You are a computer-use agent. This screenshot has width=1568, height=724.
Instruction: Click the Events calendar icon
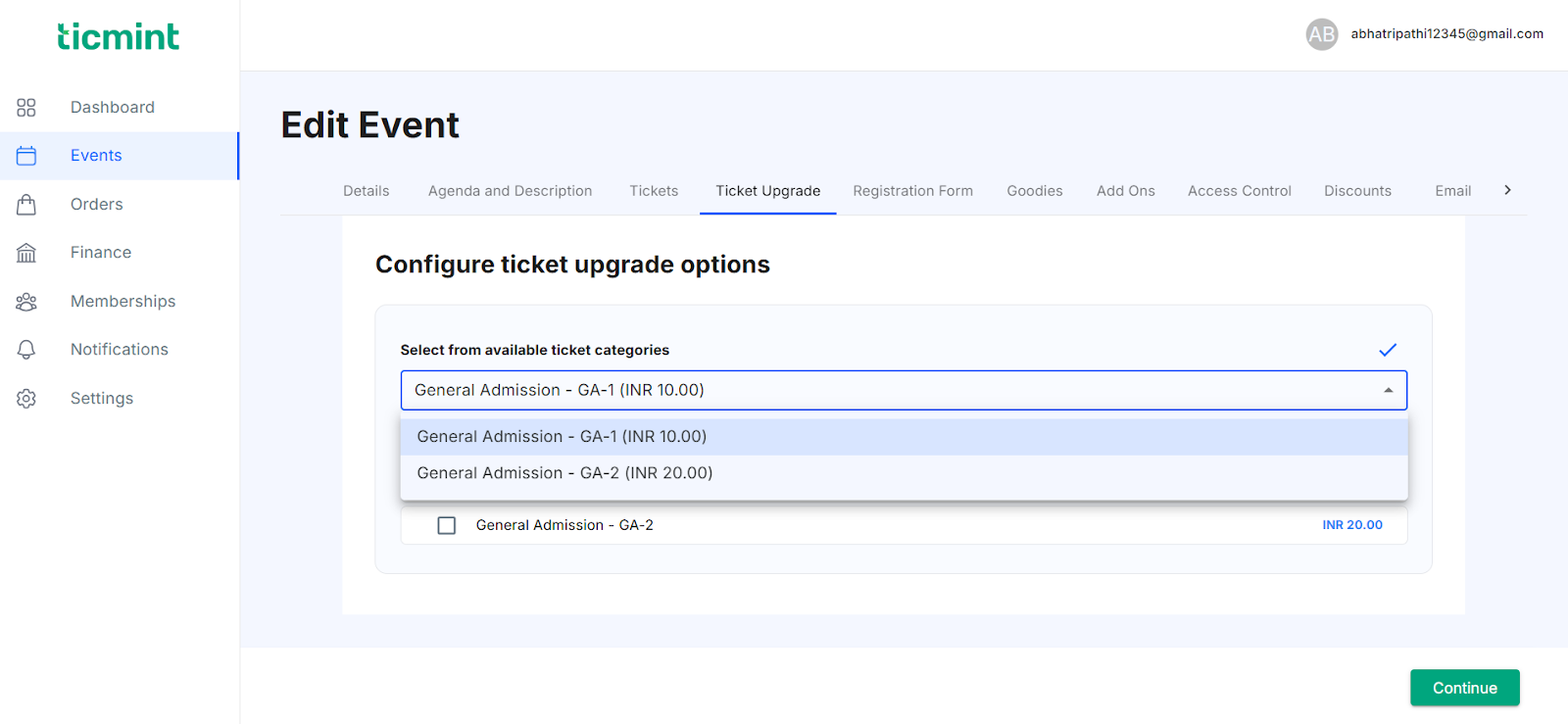[x=26, y=156]
